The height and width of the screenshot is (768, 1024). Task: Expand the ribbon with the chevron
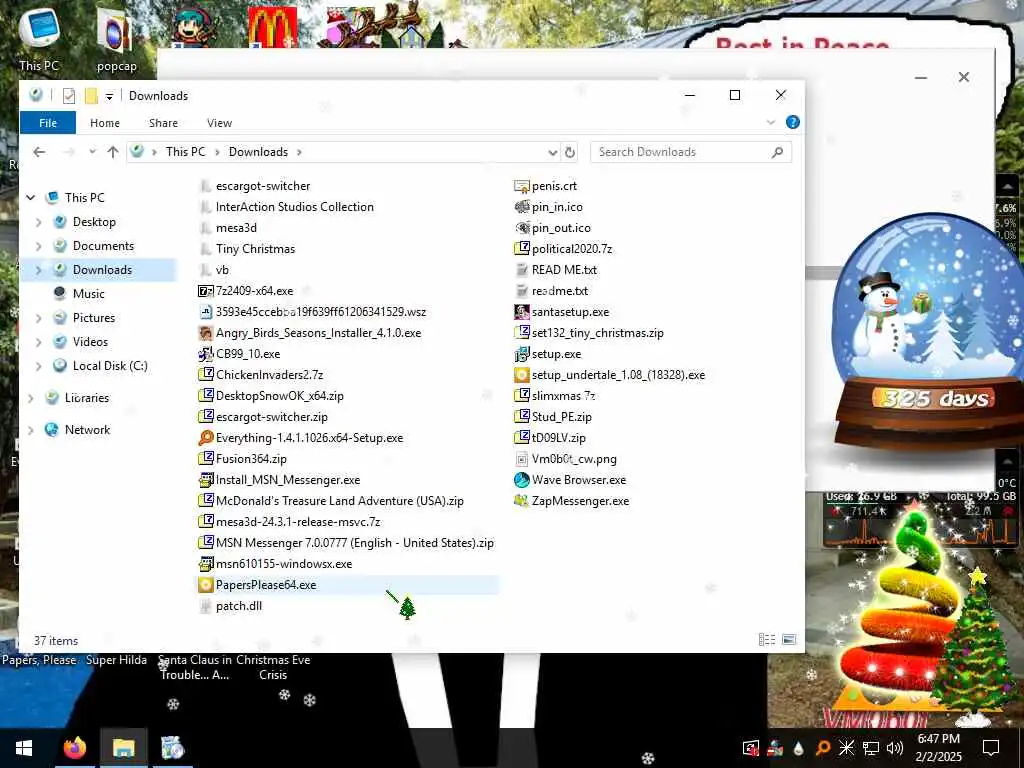[x=771, y=122]
